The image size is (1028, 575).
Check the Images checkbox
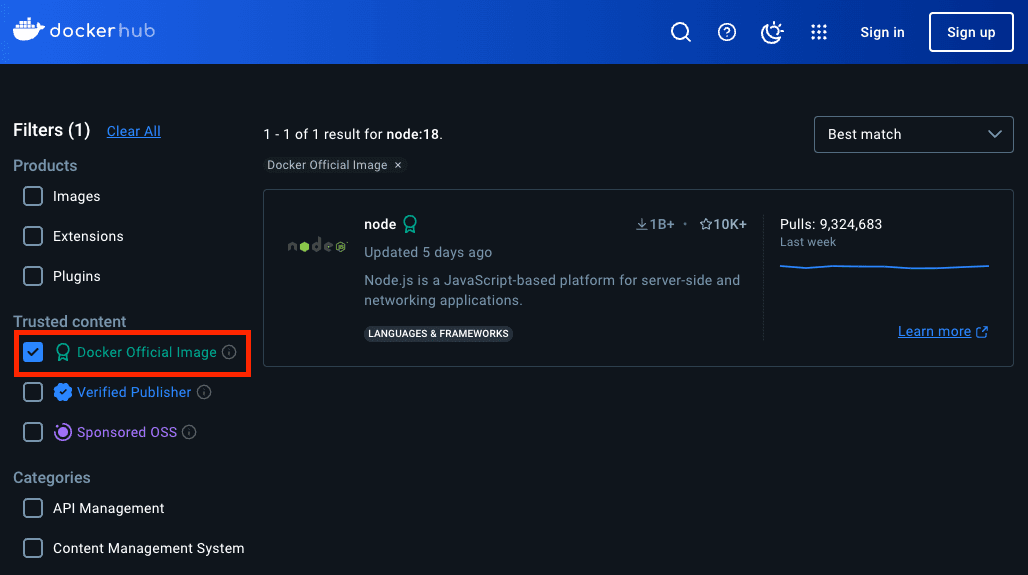click(x=33, y=196)
